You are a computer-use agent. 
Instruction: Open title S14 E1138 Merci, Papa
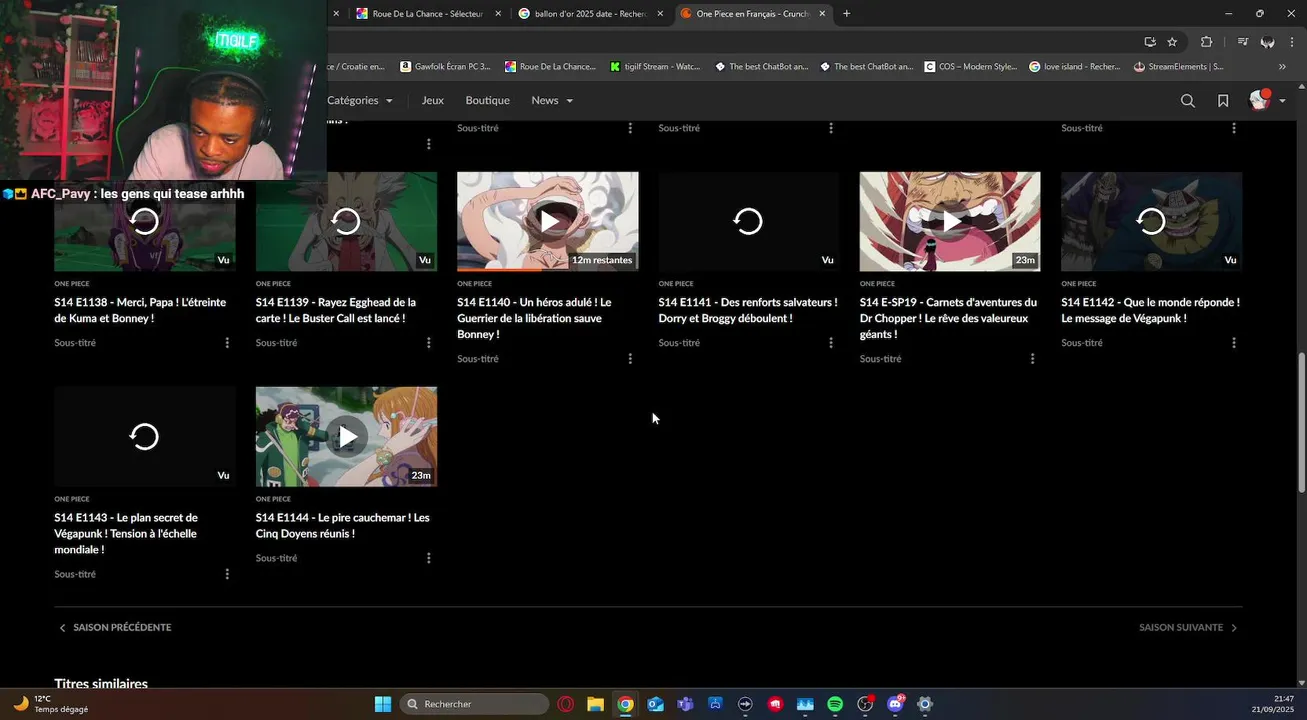coord(140,310)
